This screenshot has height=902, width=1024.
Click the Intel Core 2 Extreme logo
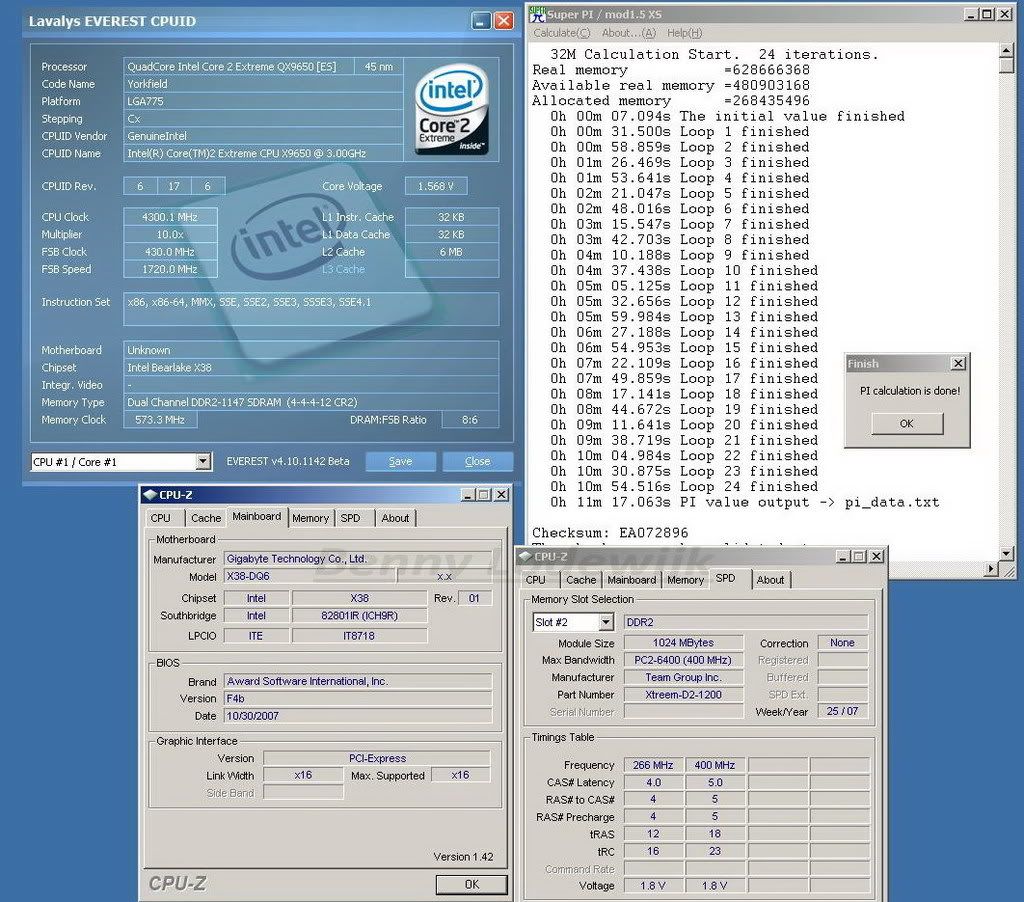[x=451, y=108]
